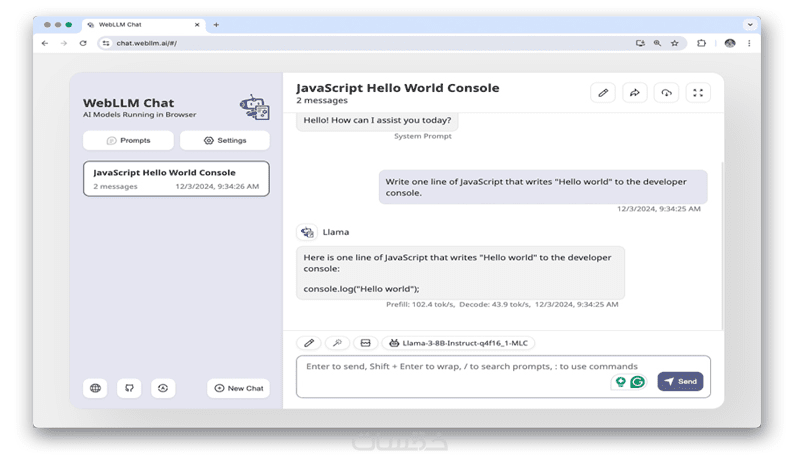Open the browser extensions puzzle icon

click(702, 43)
